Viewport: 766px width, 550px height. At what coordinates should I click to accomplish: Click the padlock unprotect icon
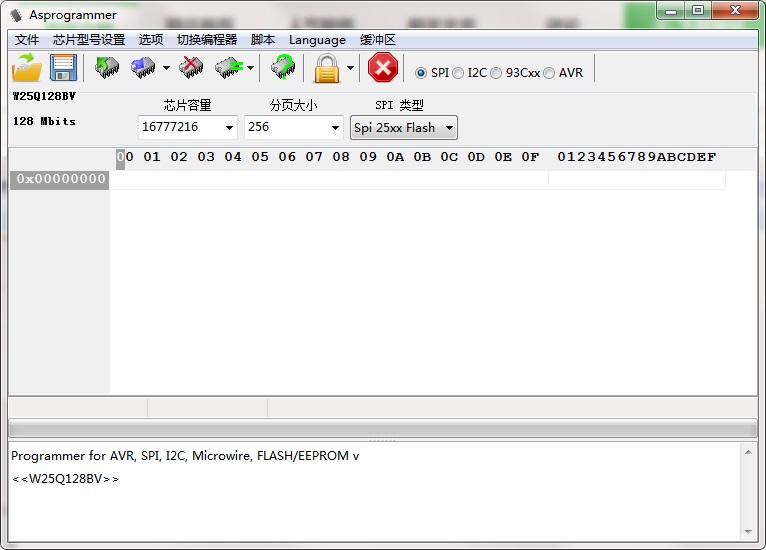[327, 68]
